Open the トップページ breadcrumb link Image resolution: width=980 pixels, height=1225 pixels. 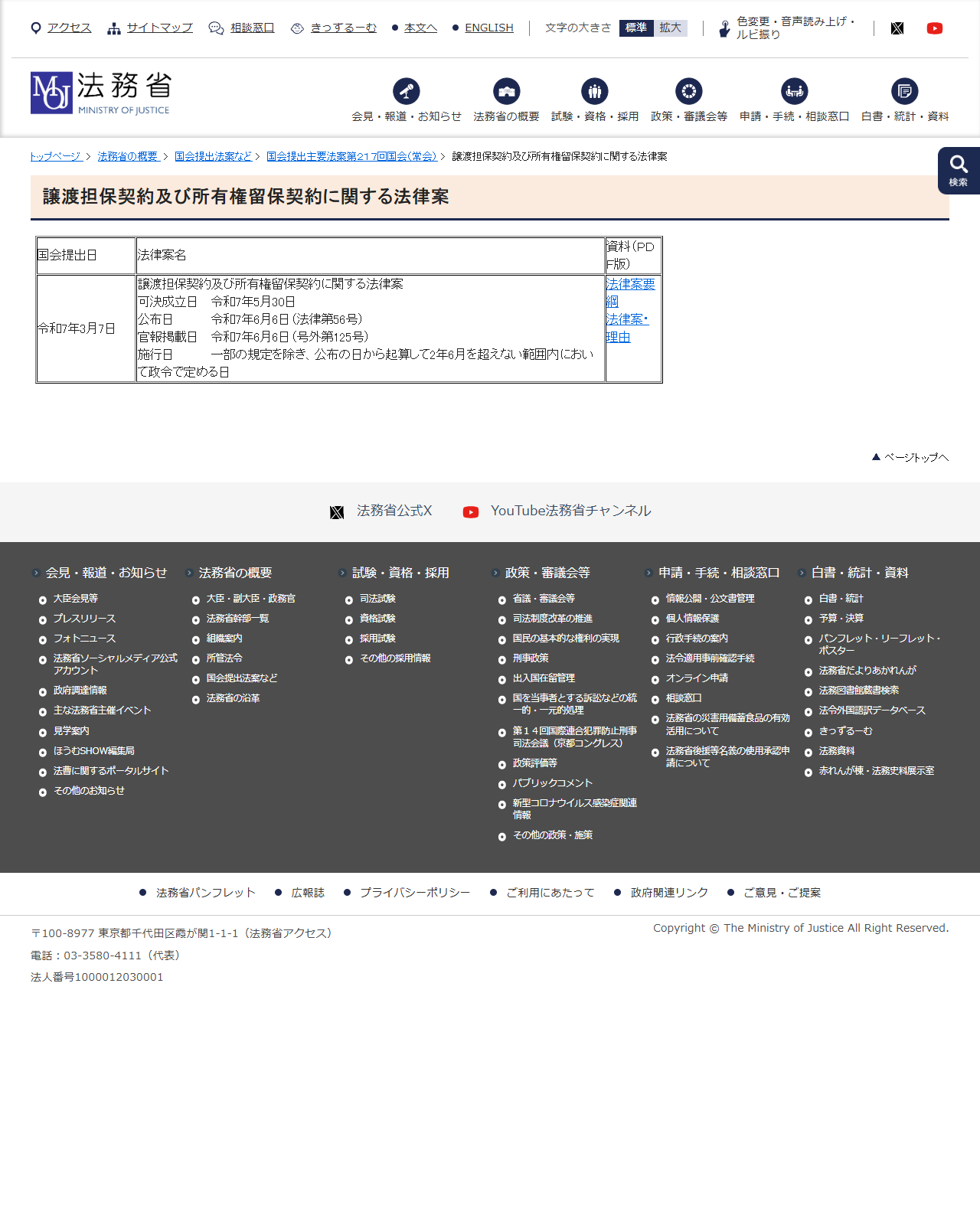pos(56,156)
